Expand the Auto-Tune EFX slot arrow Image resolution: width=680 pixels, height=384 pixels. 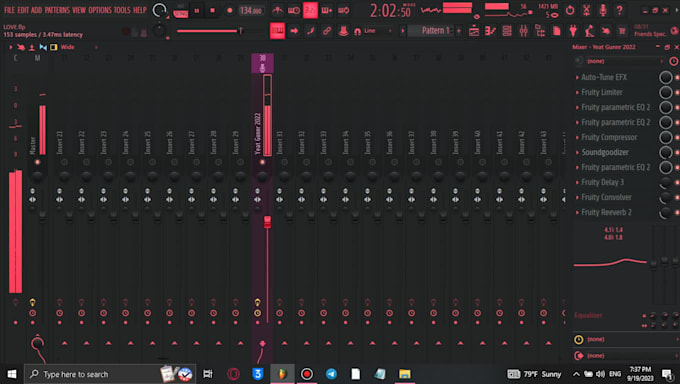click(577, 77)
